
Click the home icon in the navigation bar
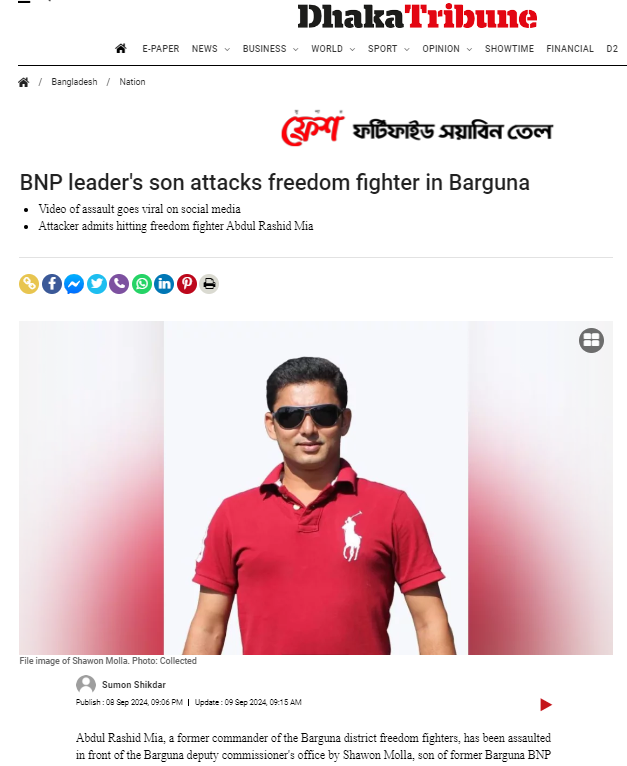tap(121, 48)
